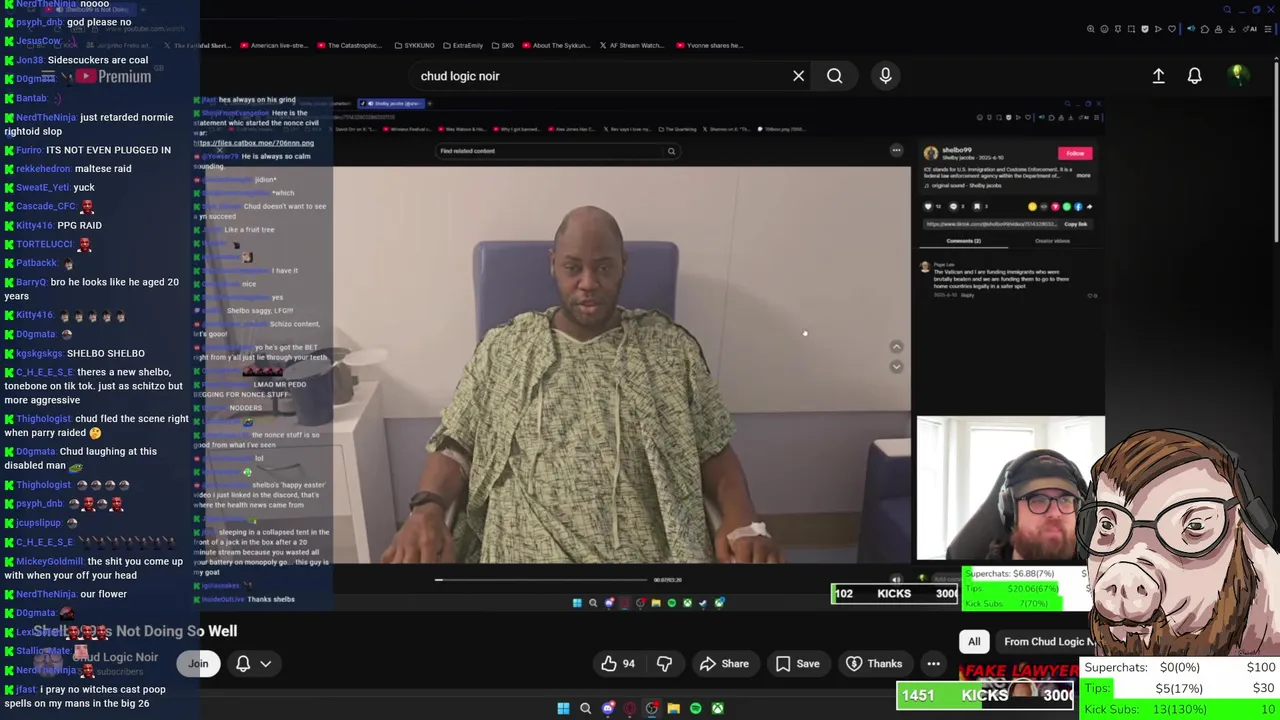This screenshot has width=1280, height=720.
Task: Switch to the Comments (2) tab
Action: tap(964, 241)
